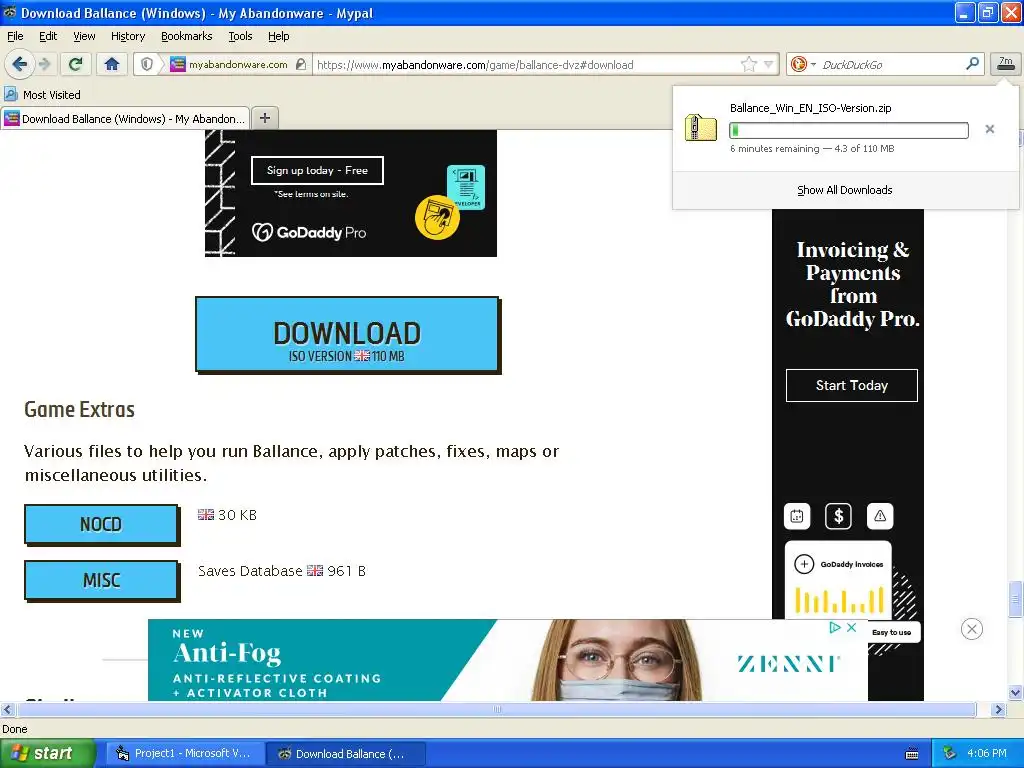Toggle the downloads button showing 7m
Screen dimensions: 1024x768
1006,63
